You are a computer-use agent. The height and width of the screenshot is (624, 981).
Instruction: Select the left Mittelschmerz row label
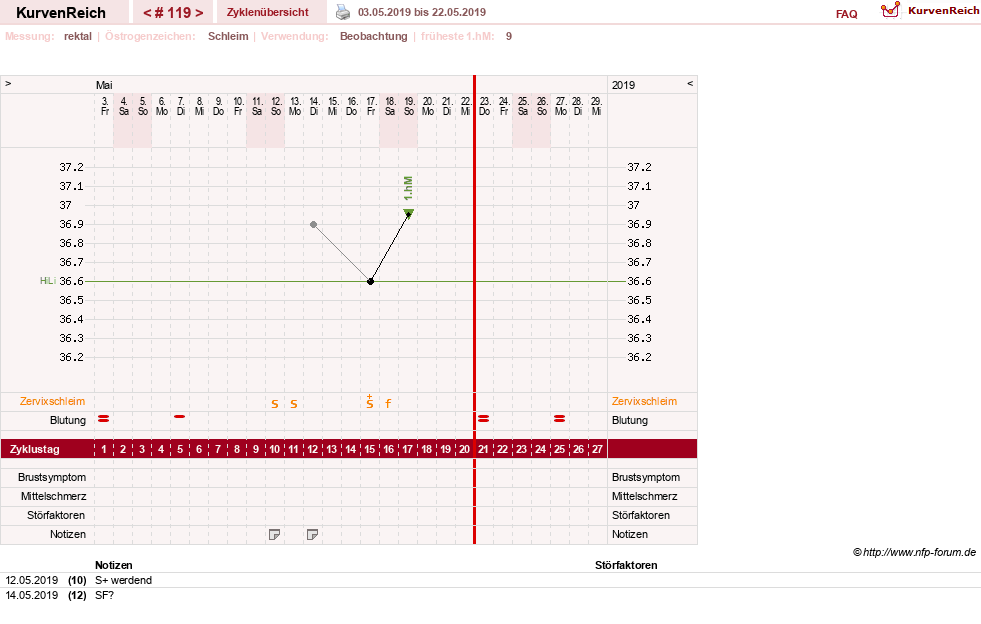click(53, 496)
